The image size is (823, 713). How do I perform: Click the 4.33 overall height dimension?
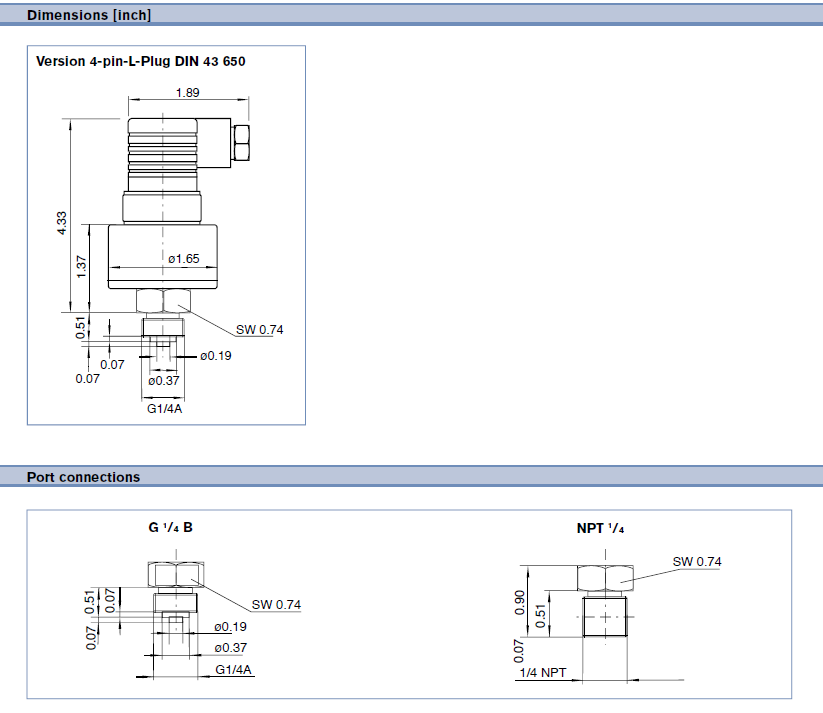[x=62, y=223]
